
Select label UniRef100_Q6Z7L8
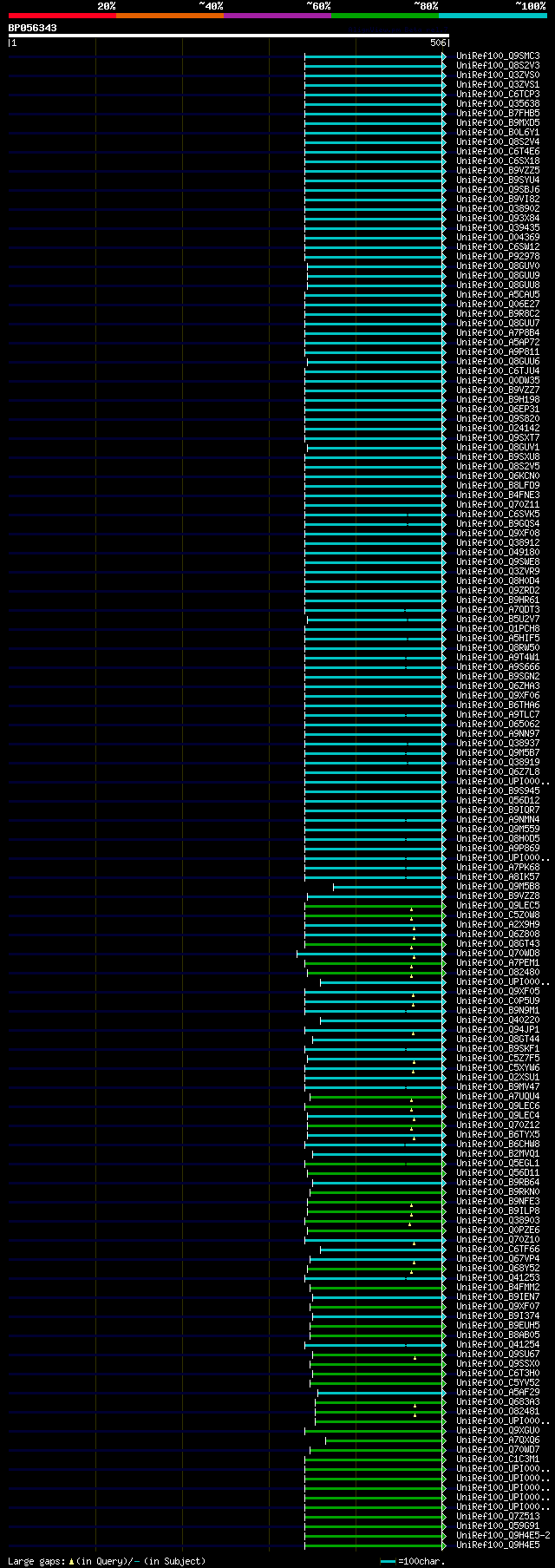point(498,771)
